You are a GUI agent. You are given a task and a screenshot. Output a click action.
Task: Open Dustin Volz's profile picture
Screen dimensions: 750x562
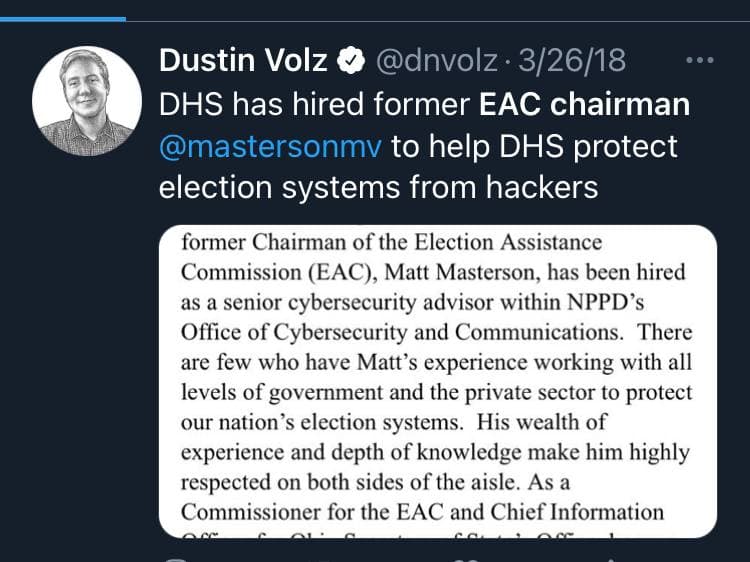(x=87, y=101)
